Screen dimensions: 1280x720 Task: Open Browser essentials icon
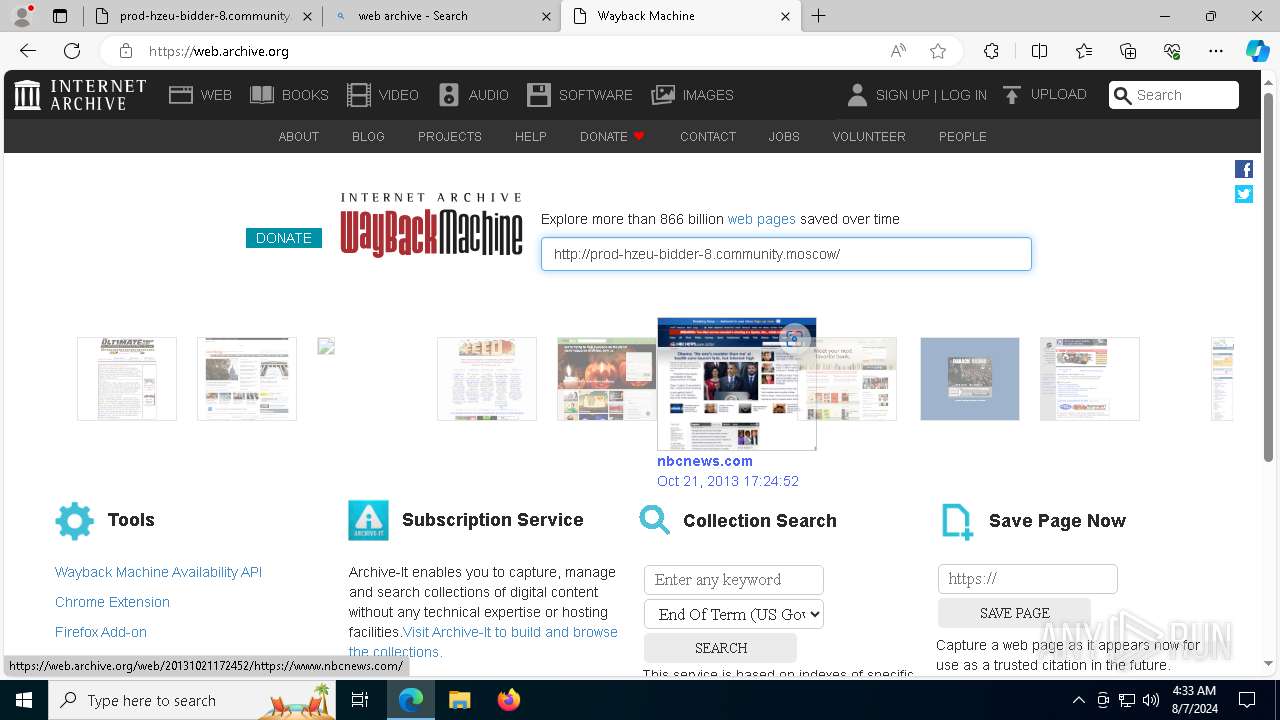click(1172, 51)
